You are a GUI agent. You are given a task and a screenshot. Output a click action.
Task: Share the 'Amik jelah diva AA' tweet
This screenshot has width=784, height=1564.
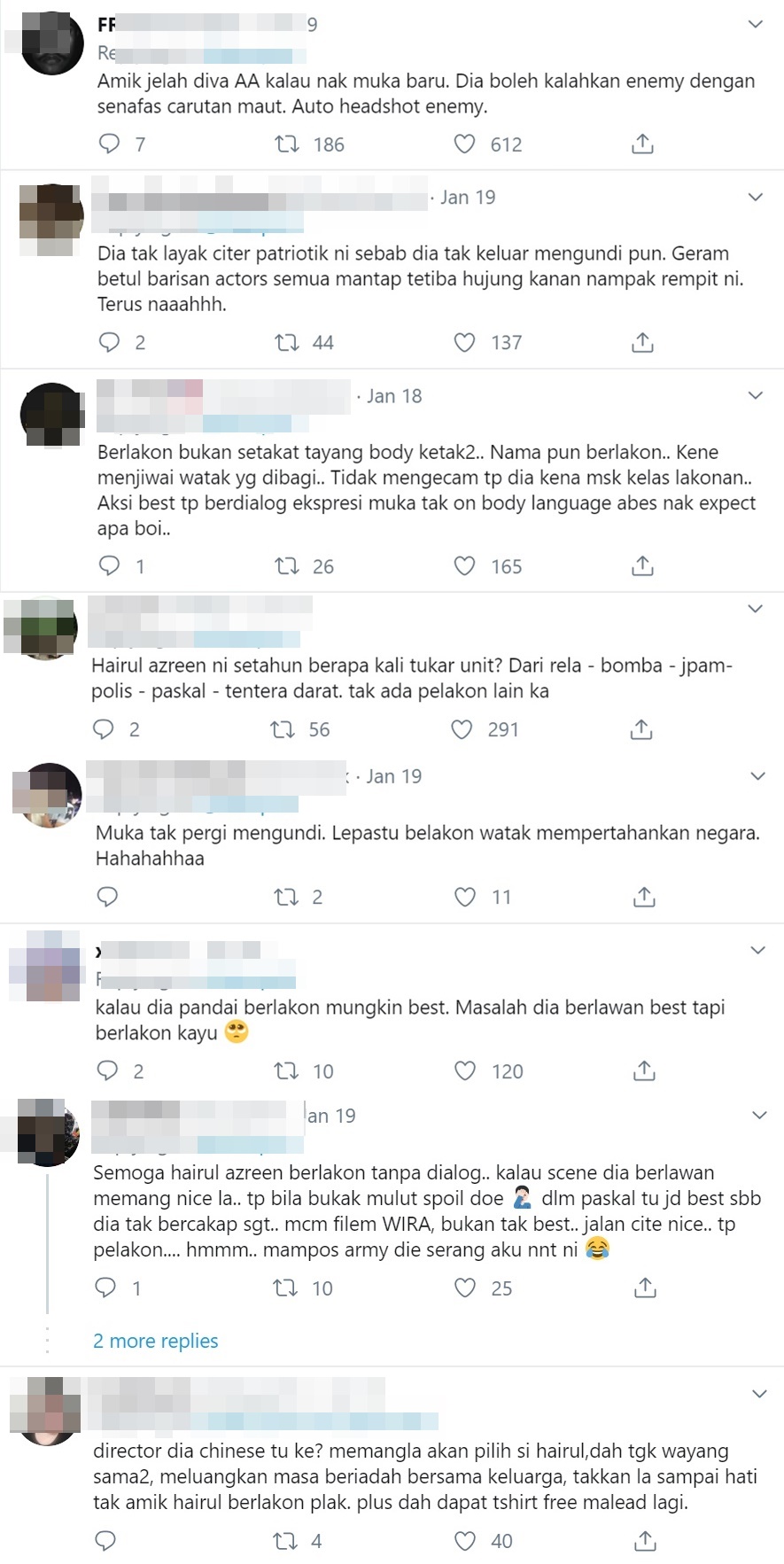(642, 144)
